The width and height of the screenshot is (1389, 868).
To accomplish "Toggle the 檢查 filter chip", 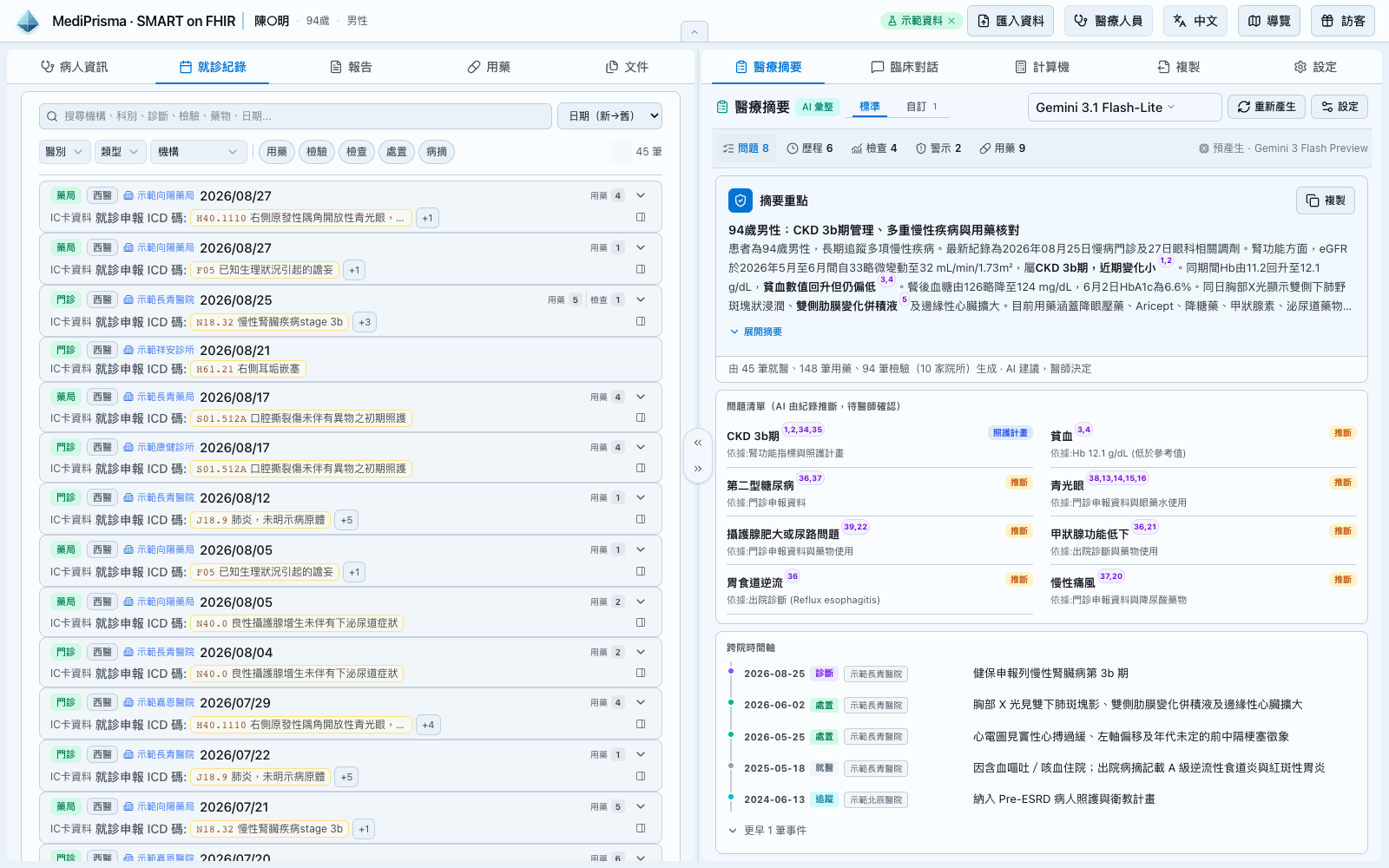I will [357, 152].
